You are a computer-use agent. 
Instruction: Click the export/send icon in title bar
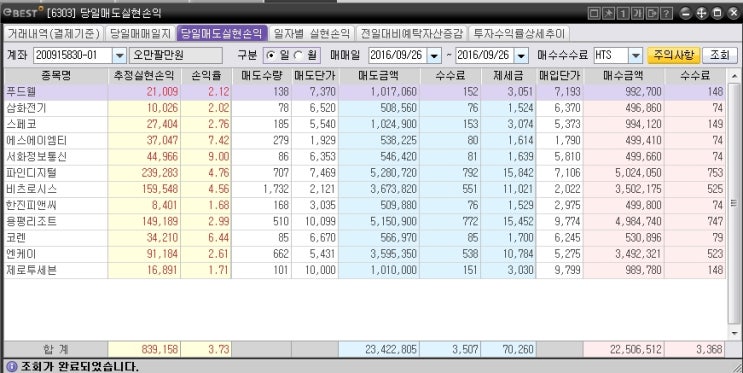(x=652, y=13)
